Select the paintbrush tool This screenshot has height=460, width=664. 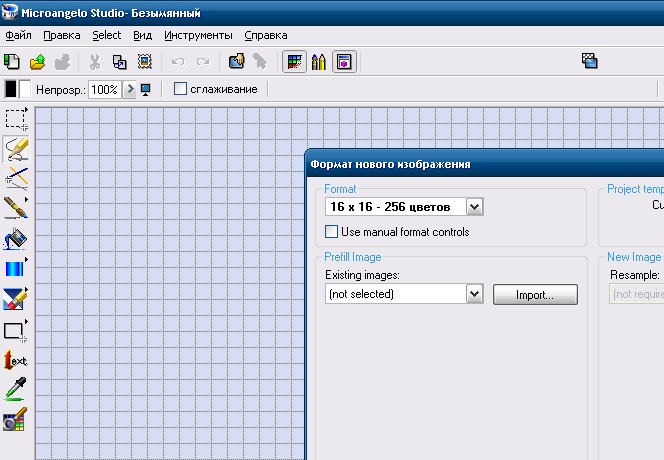(x=16, y=208)
